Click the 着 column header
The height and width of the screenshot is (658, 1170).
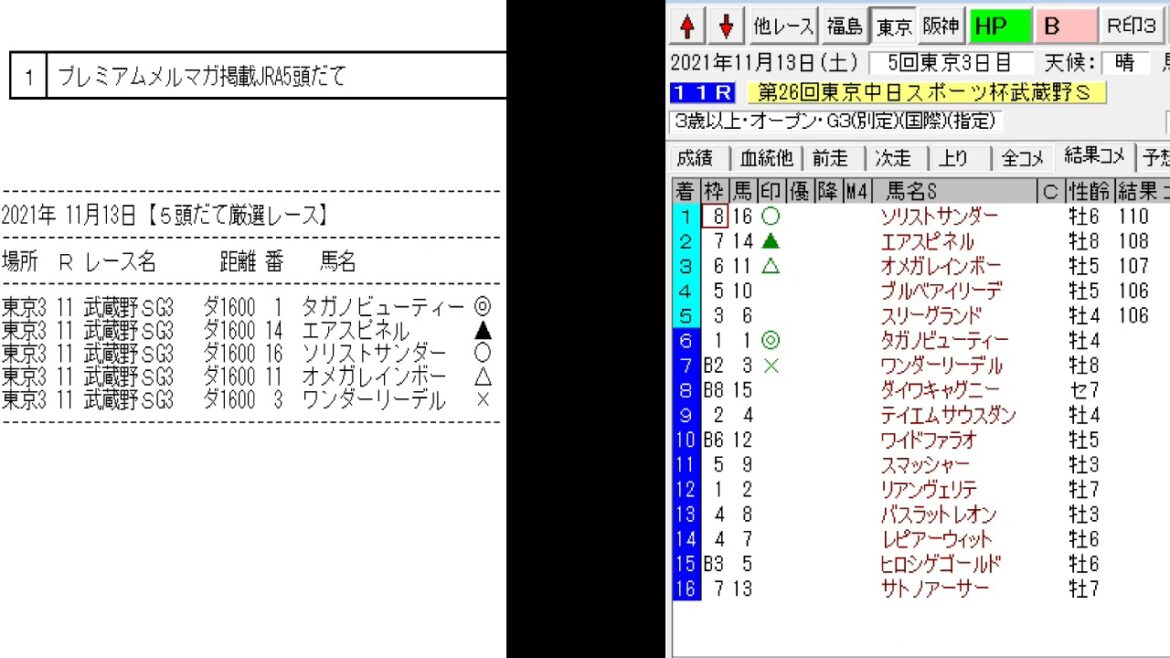pos(684,189)
